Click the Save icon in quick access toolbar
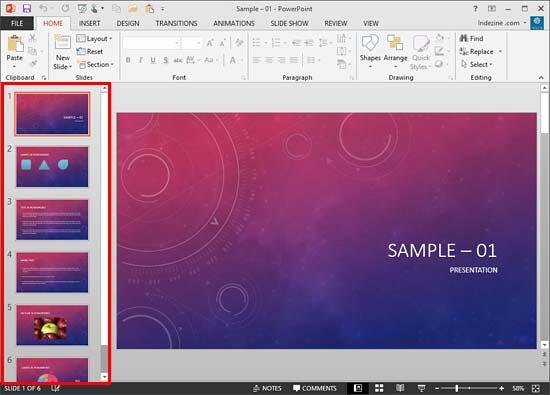550x395 pixels. (x=27, y=8)
